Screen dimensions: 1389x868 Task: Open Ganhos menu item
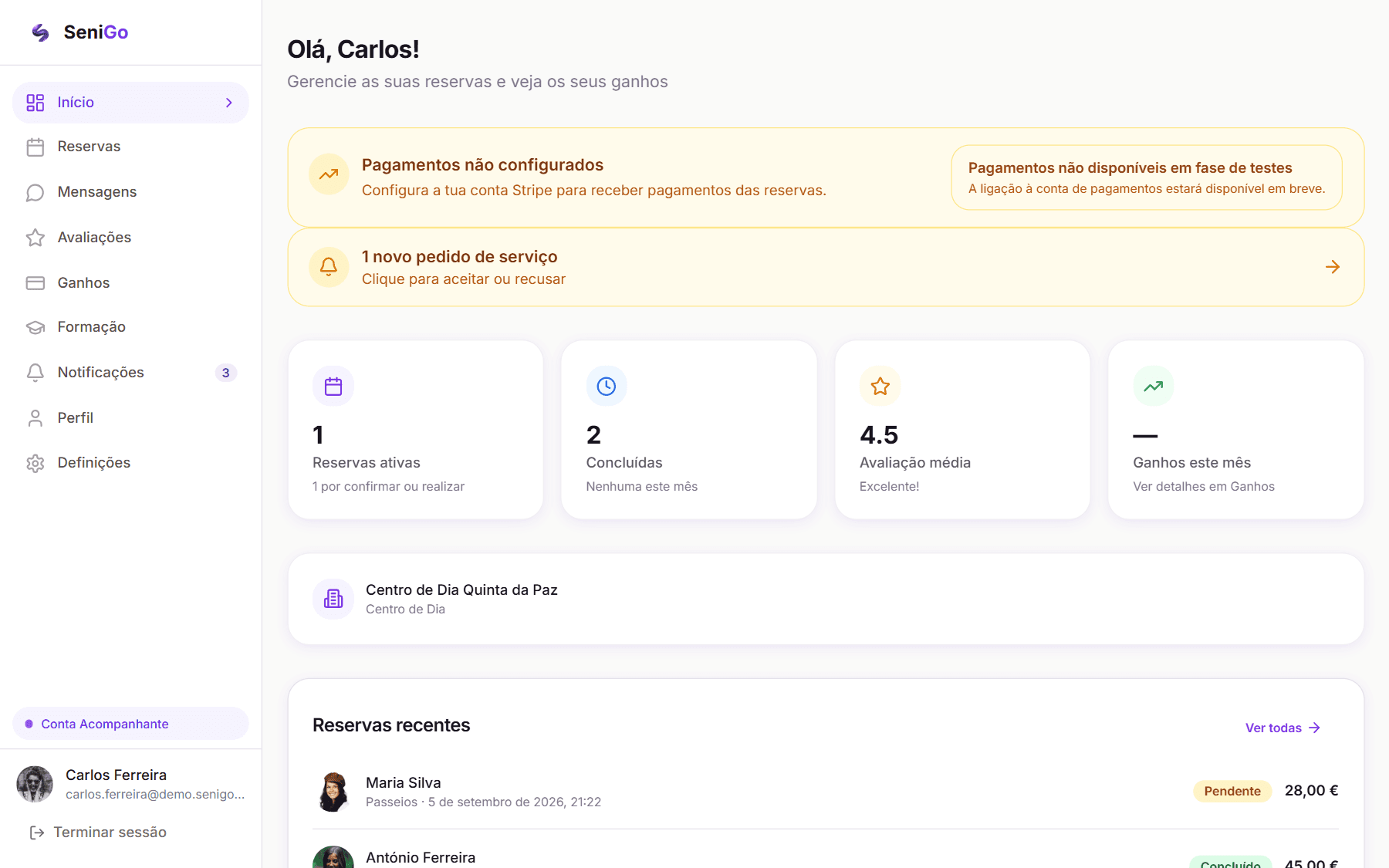[130, 283]
